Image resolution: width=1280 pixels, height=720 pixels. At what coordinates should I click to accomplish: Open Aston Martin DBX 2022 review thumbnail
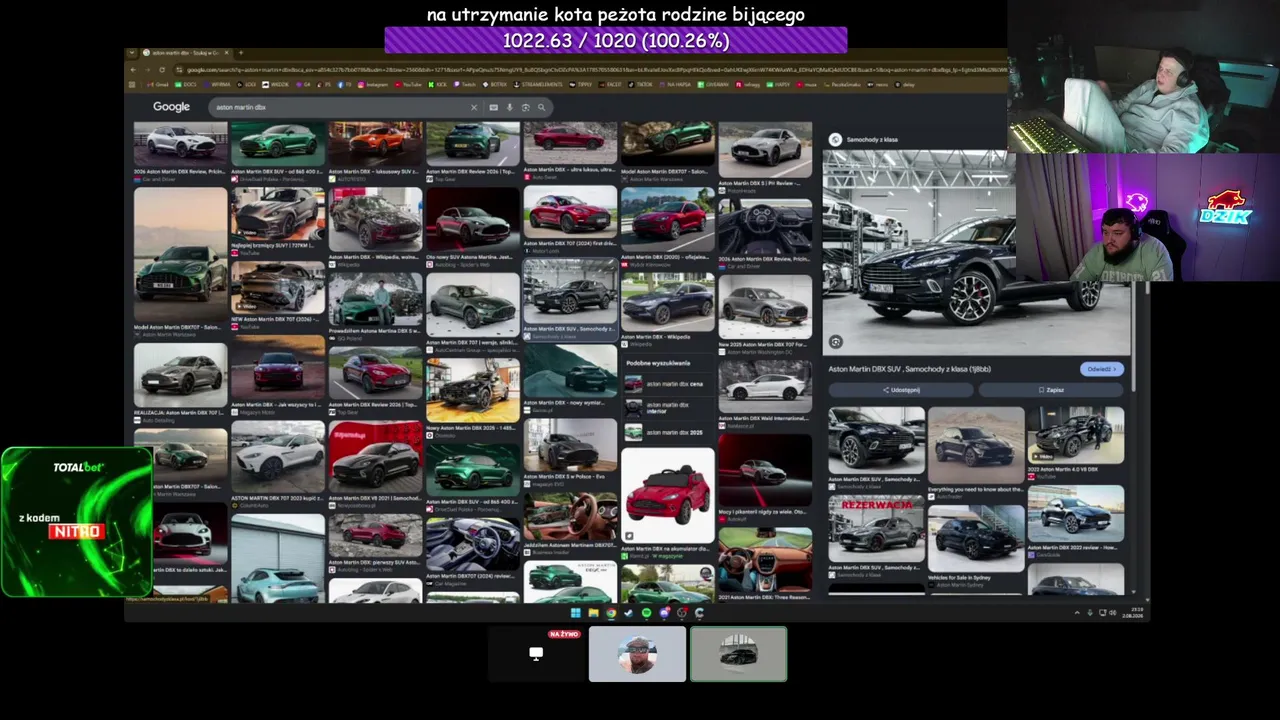click(x=1076, y=513)
